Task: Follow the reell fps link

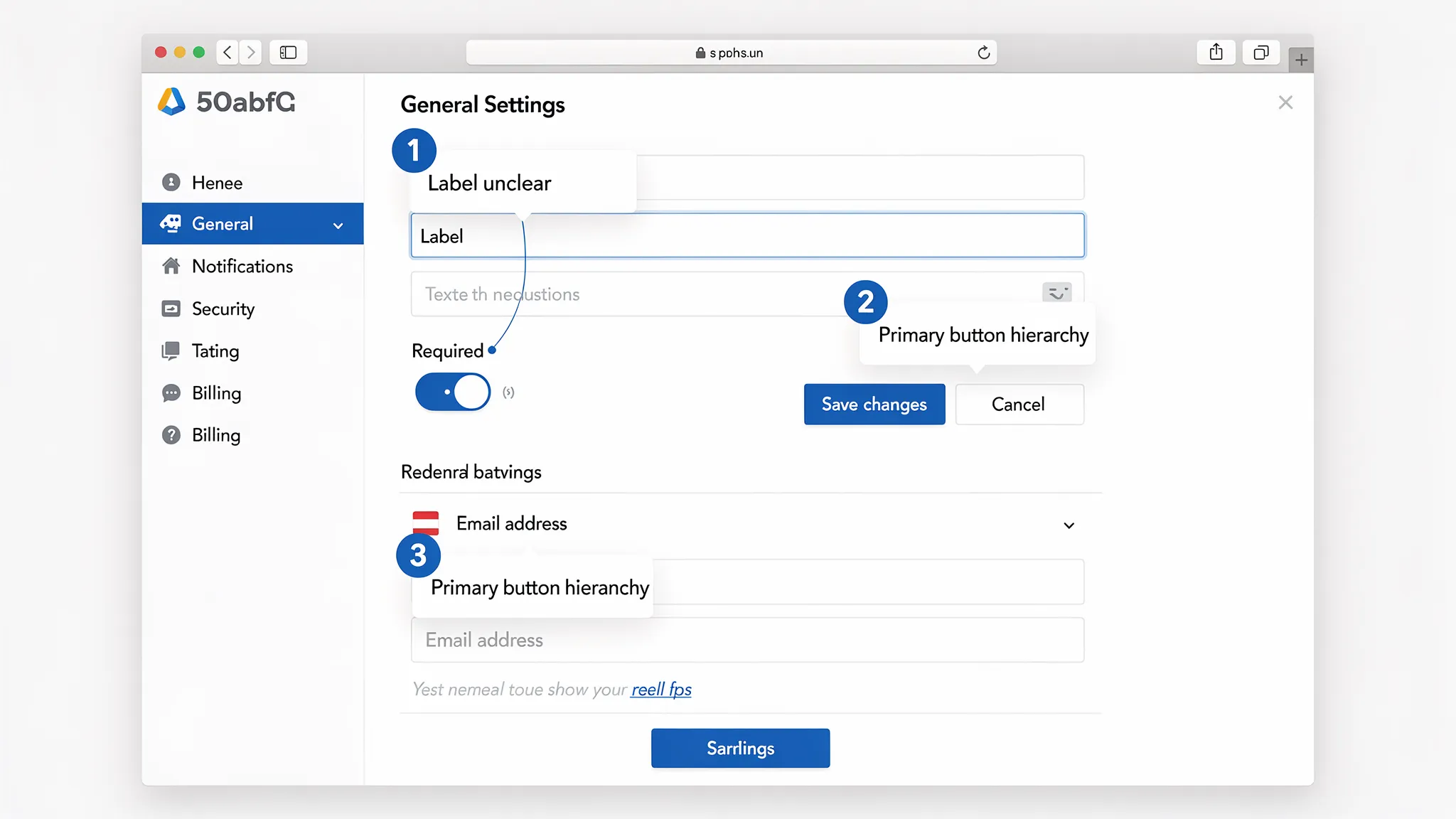Action: point(660,689)
